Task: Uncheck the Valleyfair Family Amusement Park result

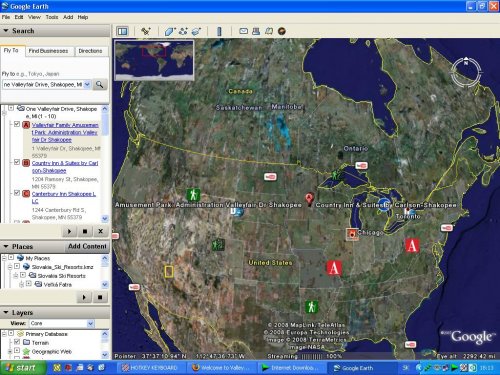Action: 17,124
